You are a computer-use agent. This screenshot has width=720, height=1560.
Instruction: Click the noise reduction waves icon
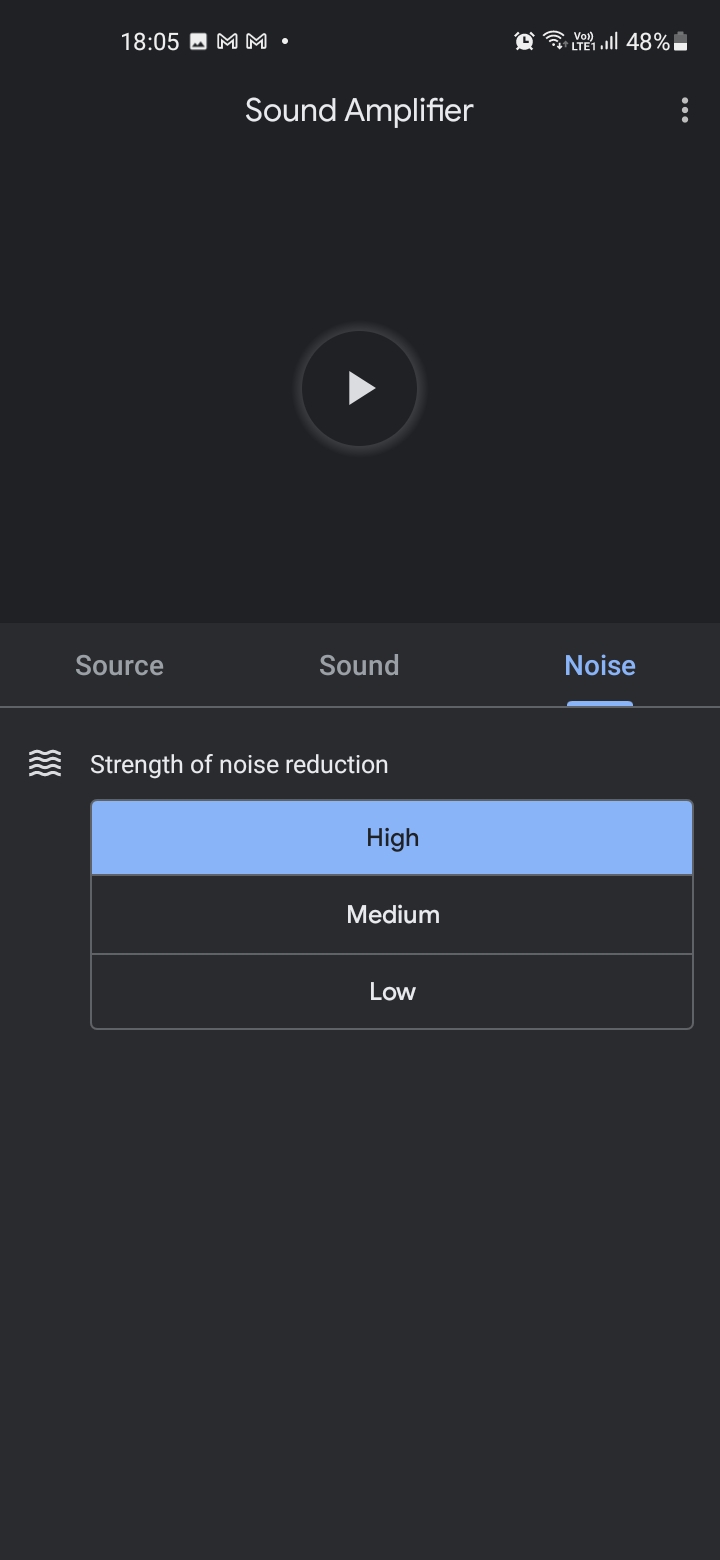click(45, 764)
